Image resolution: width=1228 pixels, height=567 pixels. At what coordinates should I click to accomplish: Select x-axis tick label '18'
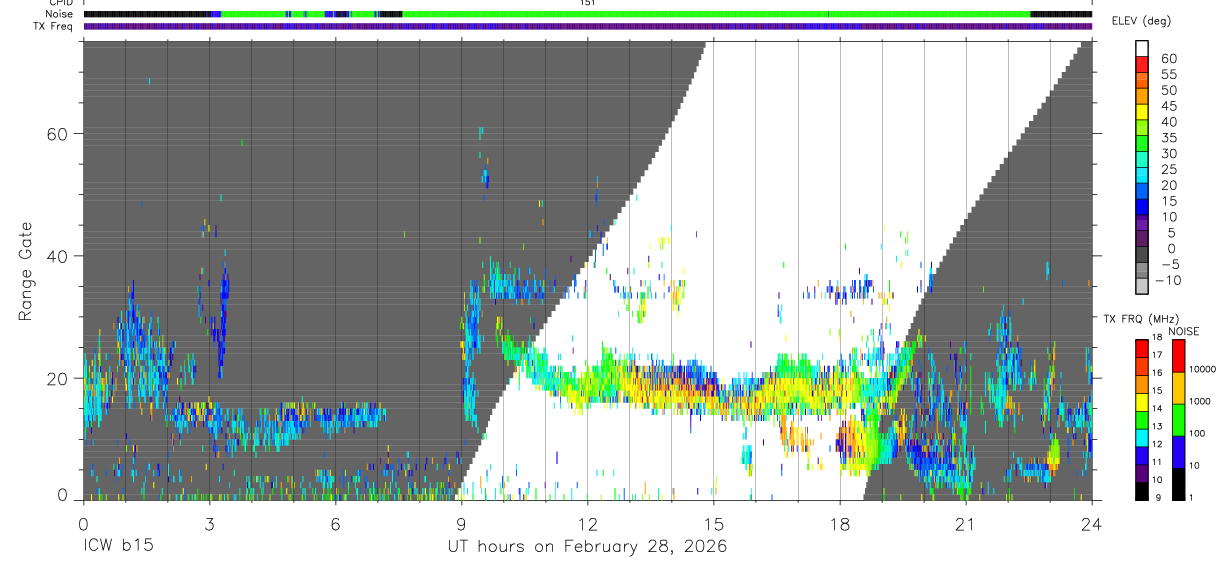click(839, 523)
